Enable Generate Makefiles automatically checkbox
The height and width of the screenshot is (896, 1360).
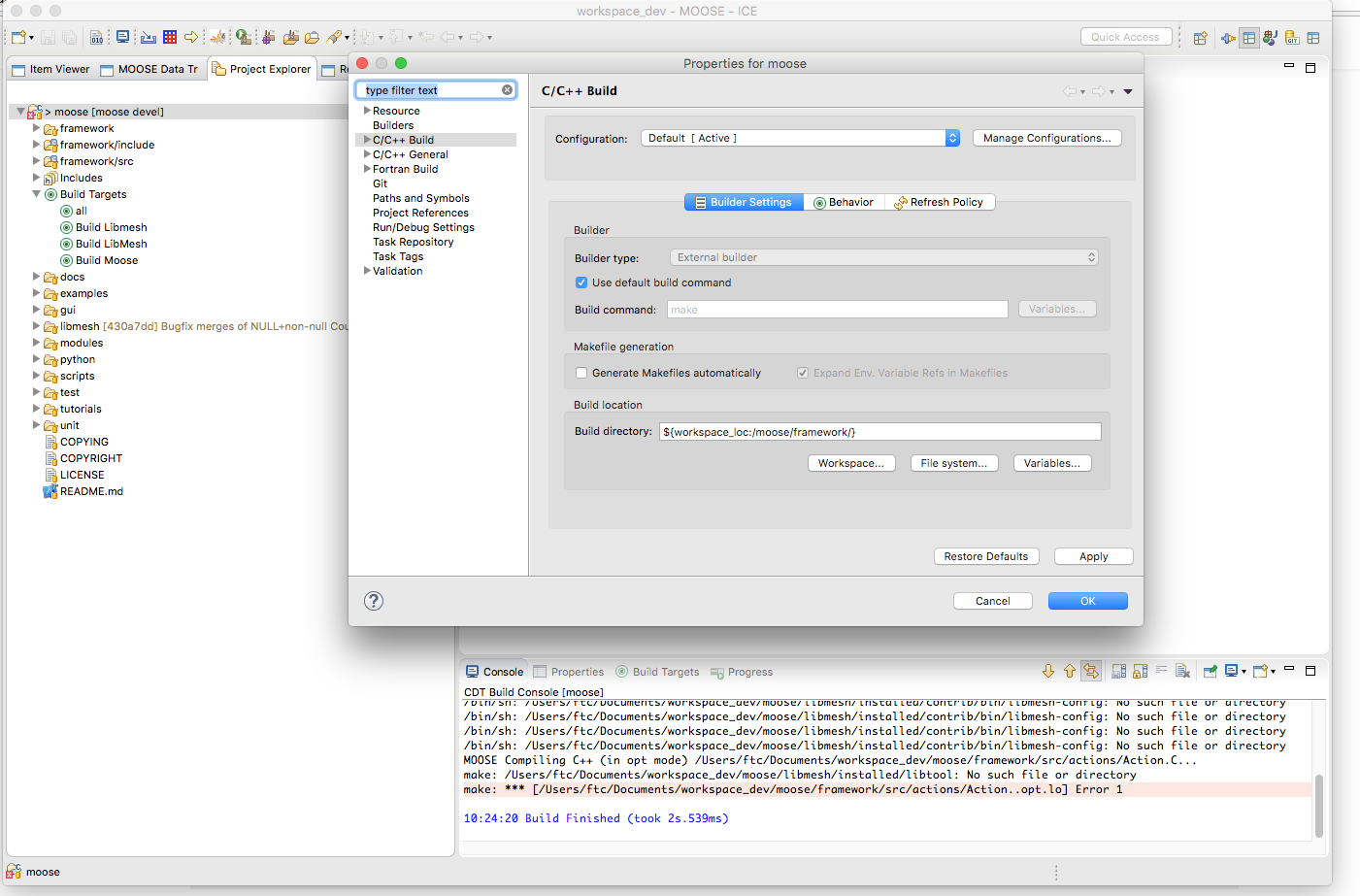[x=581, y=373]
